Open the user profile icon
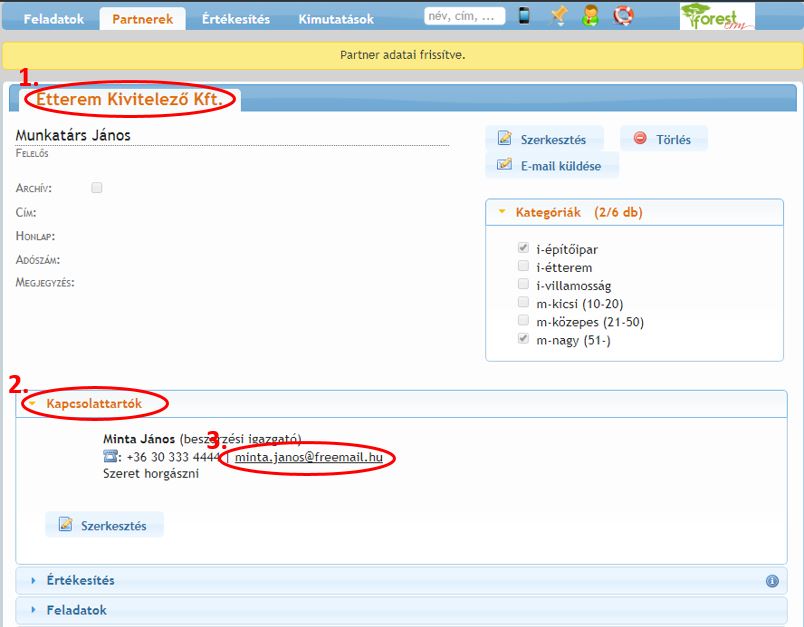 coord(591,16)
